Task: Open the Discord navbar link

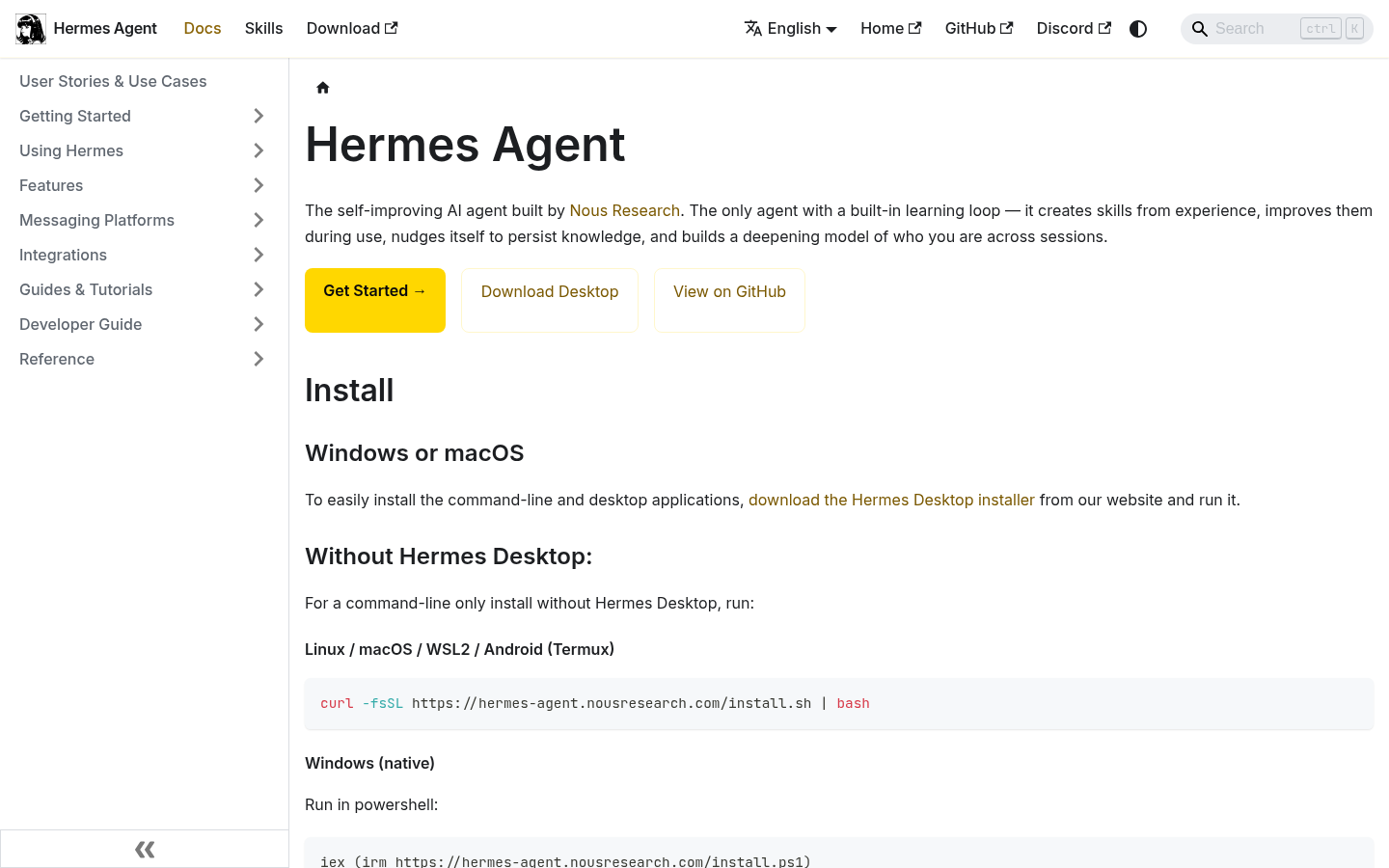Action: 1074,29
